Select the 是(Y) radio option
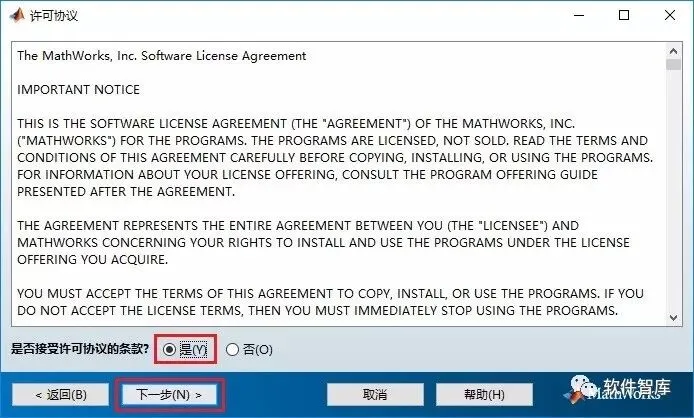The width and height of the screenshot is (694, 418). coord(185,349)
